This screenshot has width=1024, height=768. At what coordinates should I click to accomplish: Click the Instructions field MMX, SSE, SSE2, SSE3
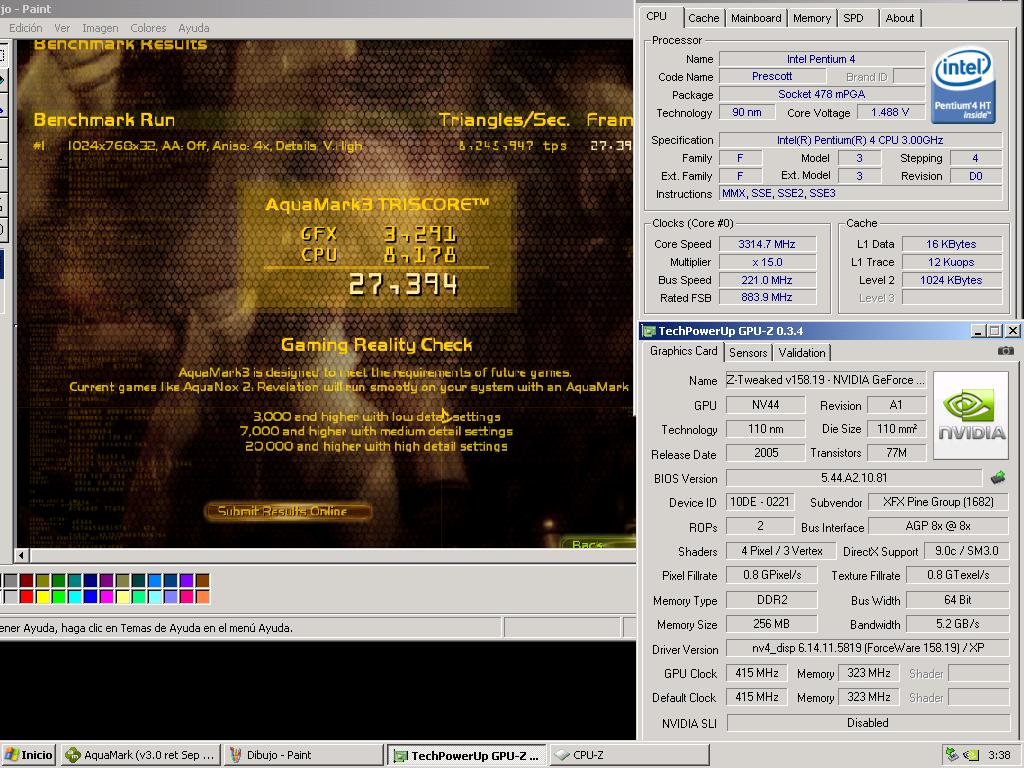pyautogui.click(x=861, y=193)
